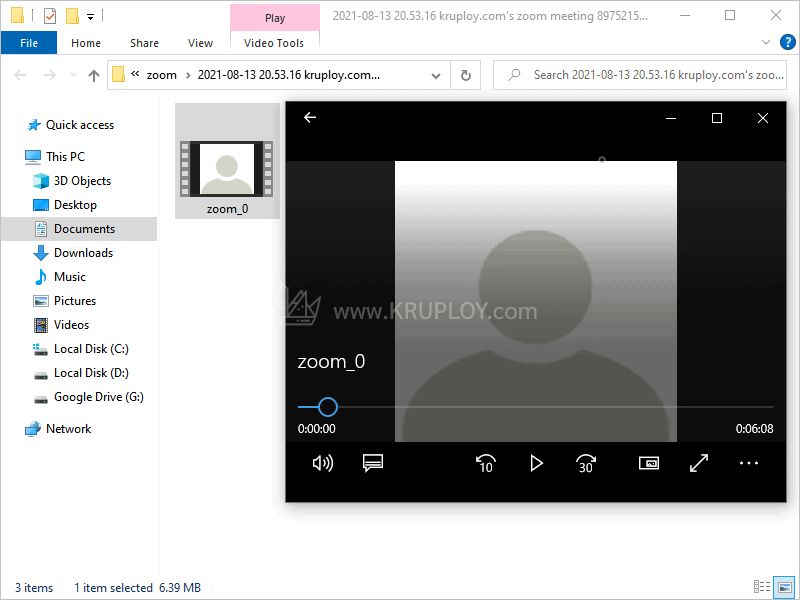Switch to the View ribbon tab
Screen dimensions: 800x600
click(200, 43)
